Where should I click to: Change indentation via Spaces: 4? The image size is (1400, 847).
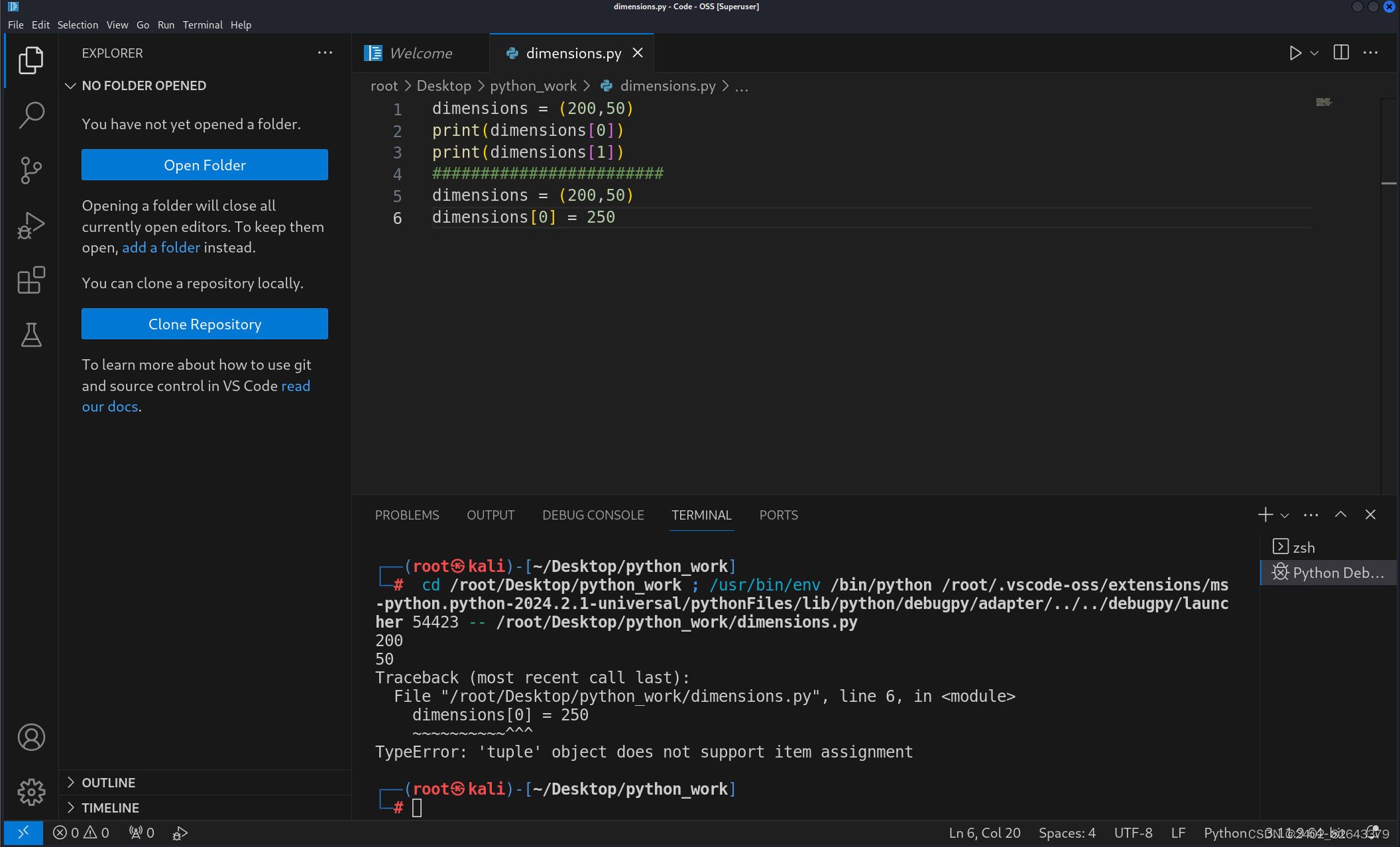[x=1067, y=833]
